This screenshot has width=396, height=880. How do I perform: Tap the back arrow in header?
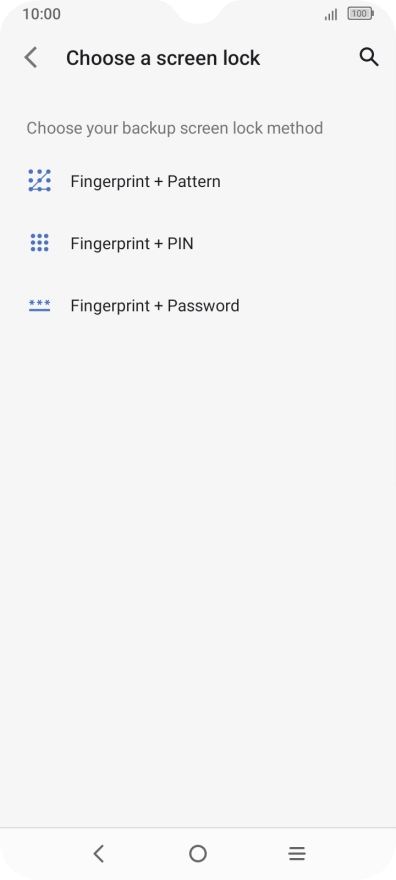coord(31,58)
